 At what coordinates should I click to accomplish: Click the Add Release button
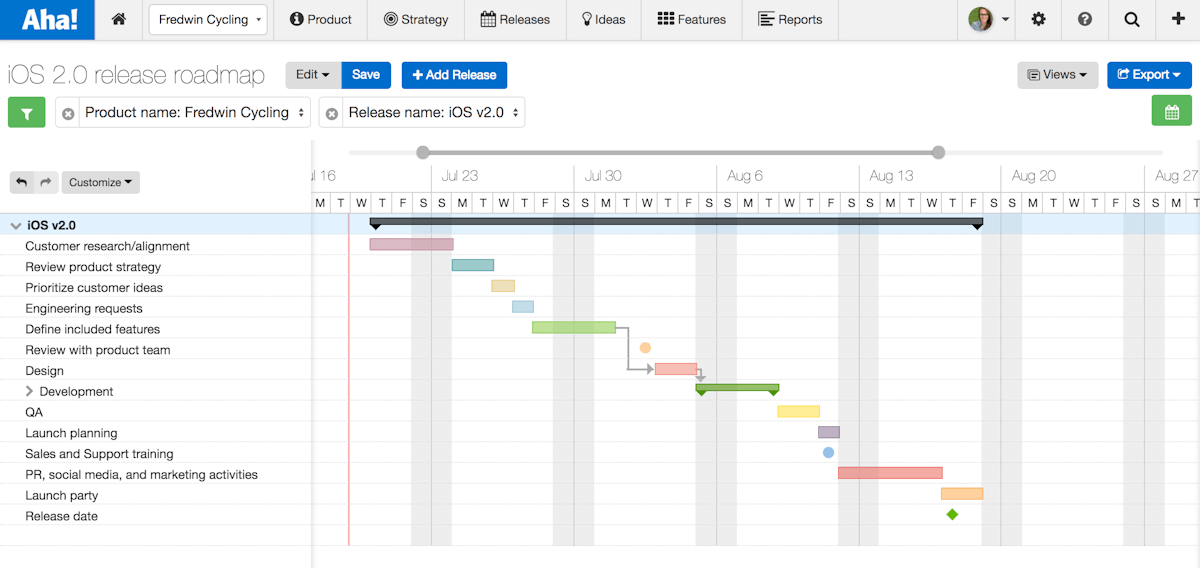[x=454, y=75]
